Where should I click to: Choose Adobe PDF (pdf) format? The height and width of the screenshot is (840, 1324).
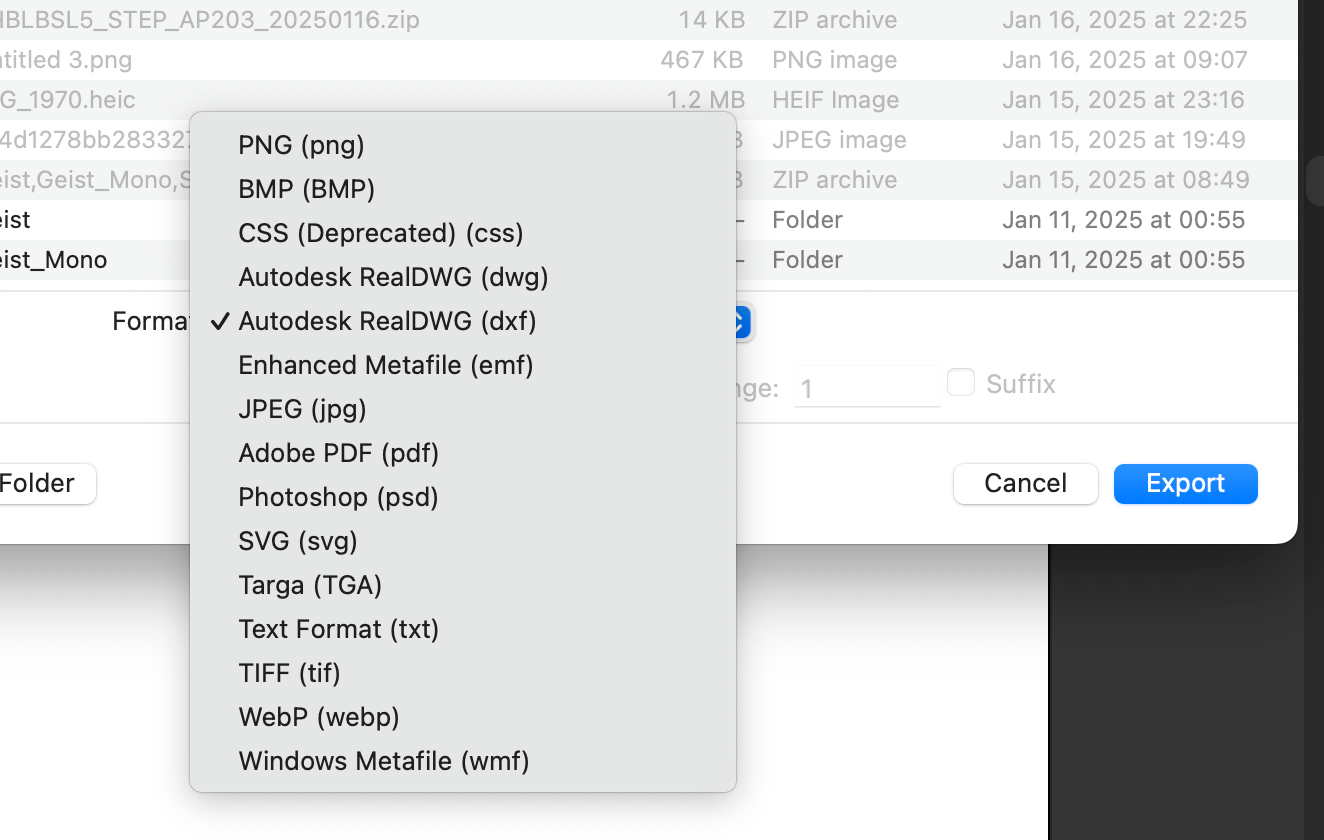338,453
